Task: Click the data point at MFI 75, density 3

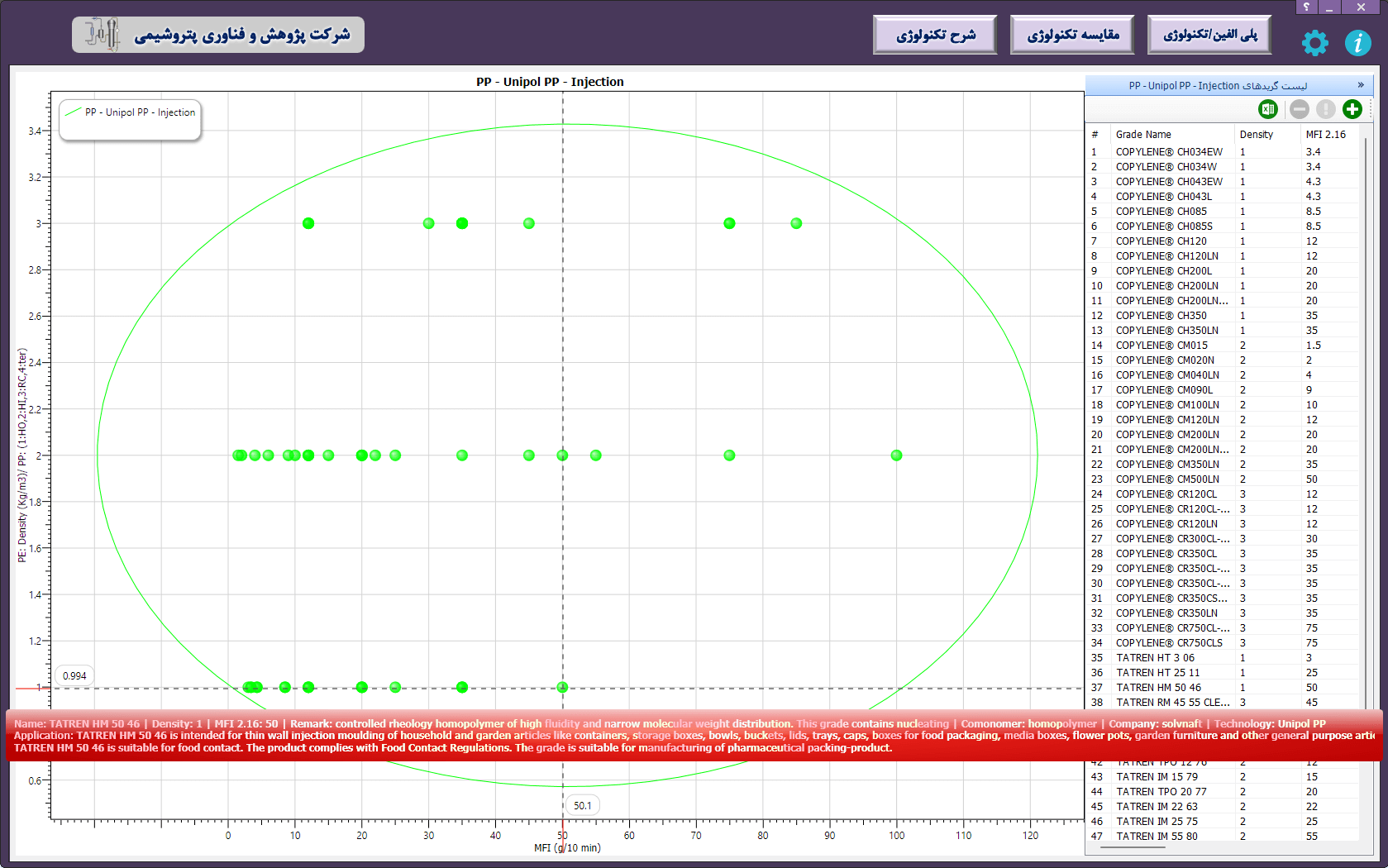Action: 729,223
